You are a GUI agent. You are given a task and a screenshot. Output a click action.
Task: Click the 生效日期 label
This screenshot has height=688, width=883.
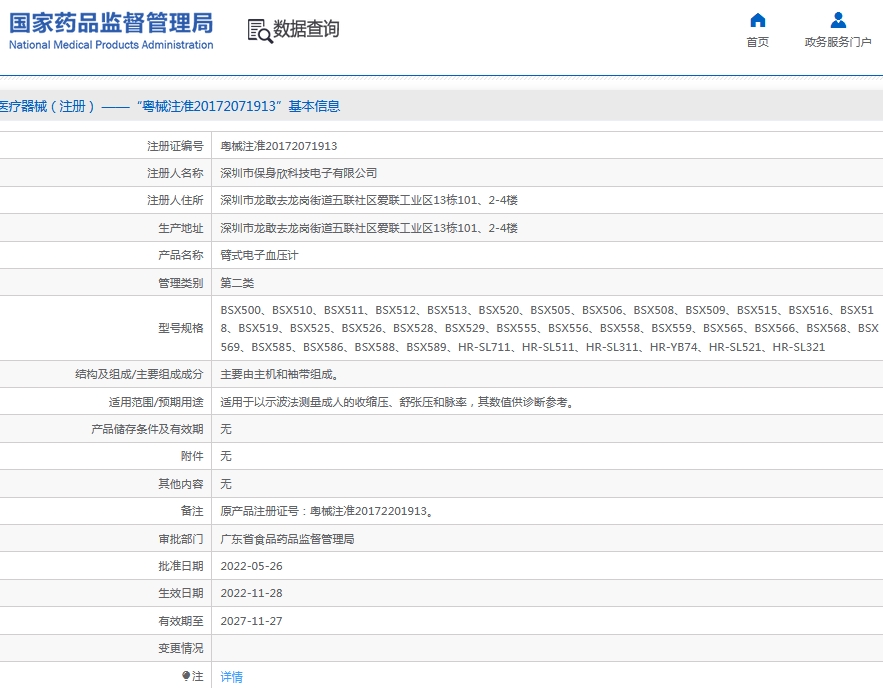pyautogui.click(x=181, y=593)
